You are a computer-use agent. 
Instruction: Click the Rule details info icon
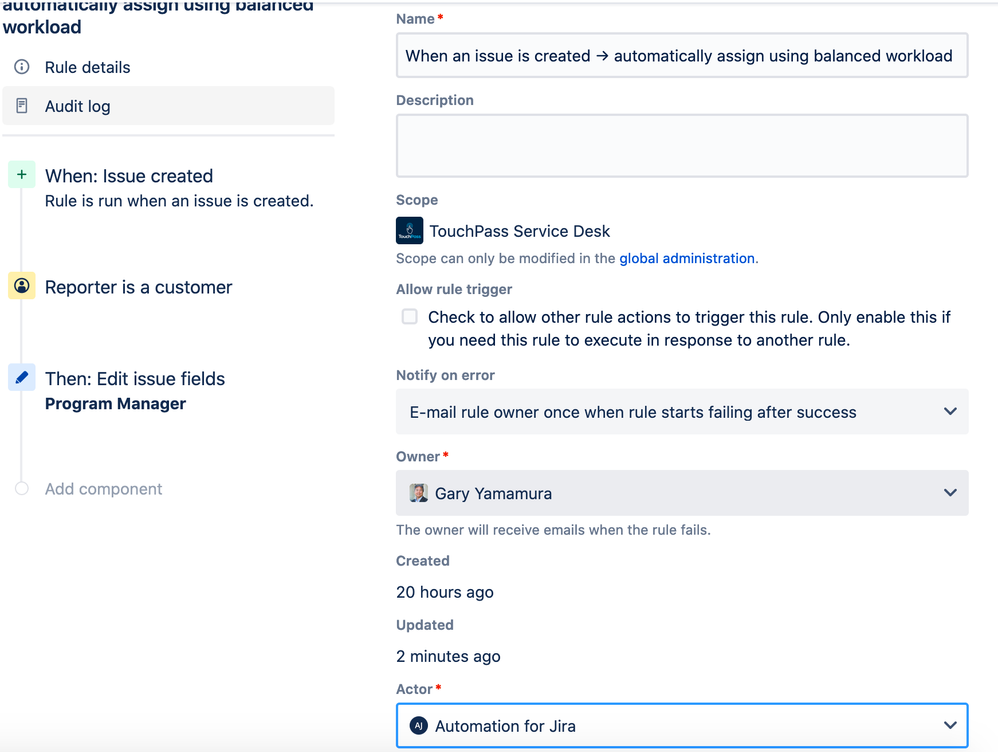pyautogui.click(x=22, y=67)
